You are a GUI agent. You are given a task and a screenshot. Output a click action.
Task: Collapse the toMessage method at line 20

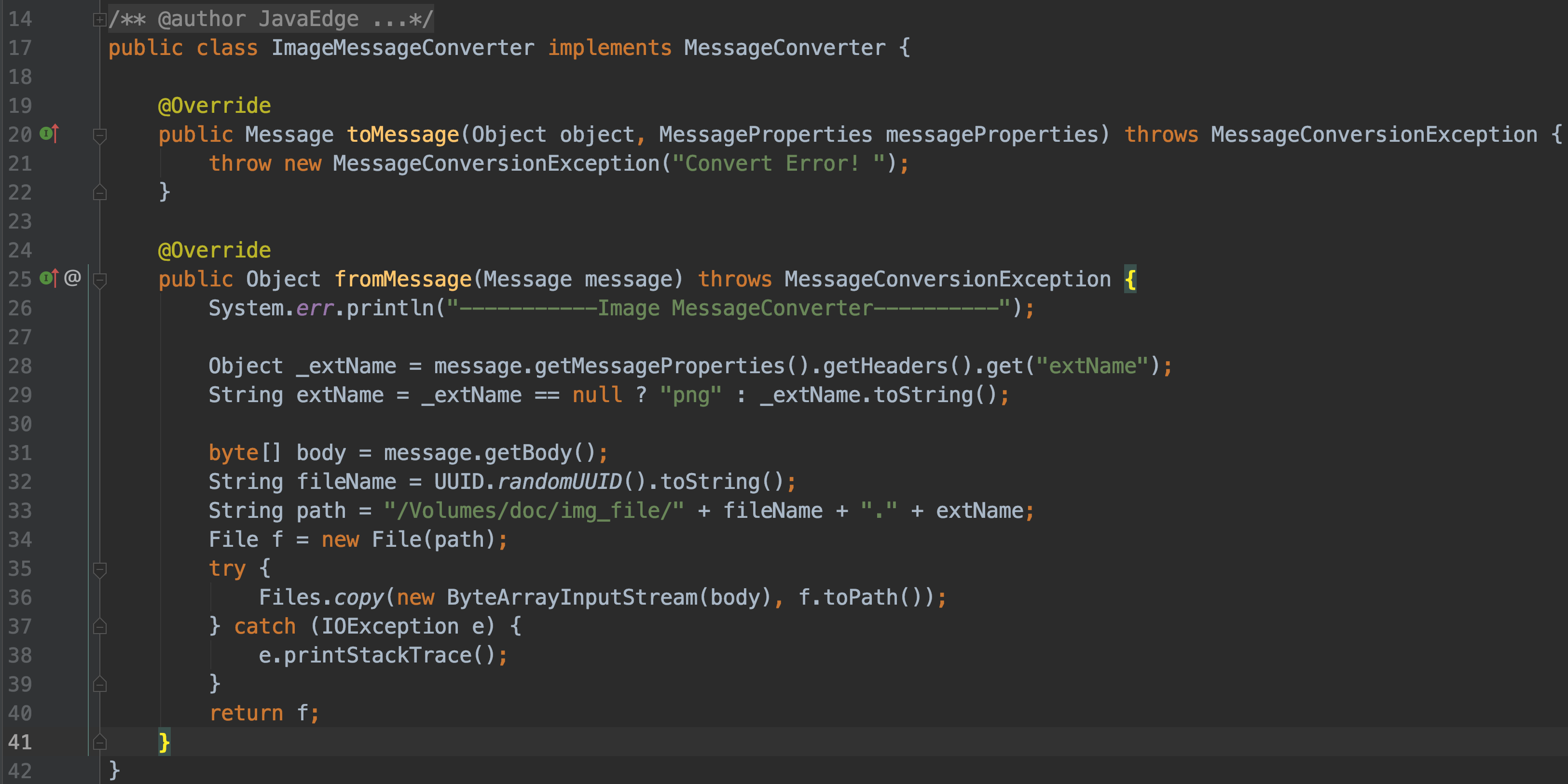coord(100,135)
